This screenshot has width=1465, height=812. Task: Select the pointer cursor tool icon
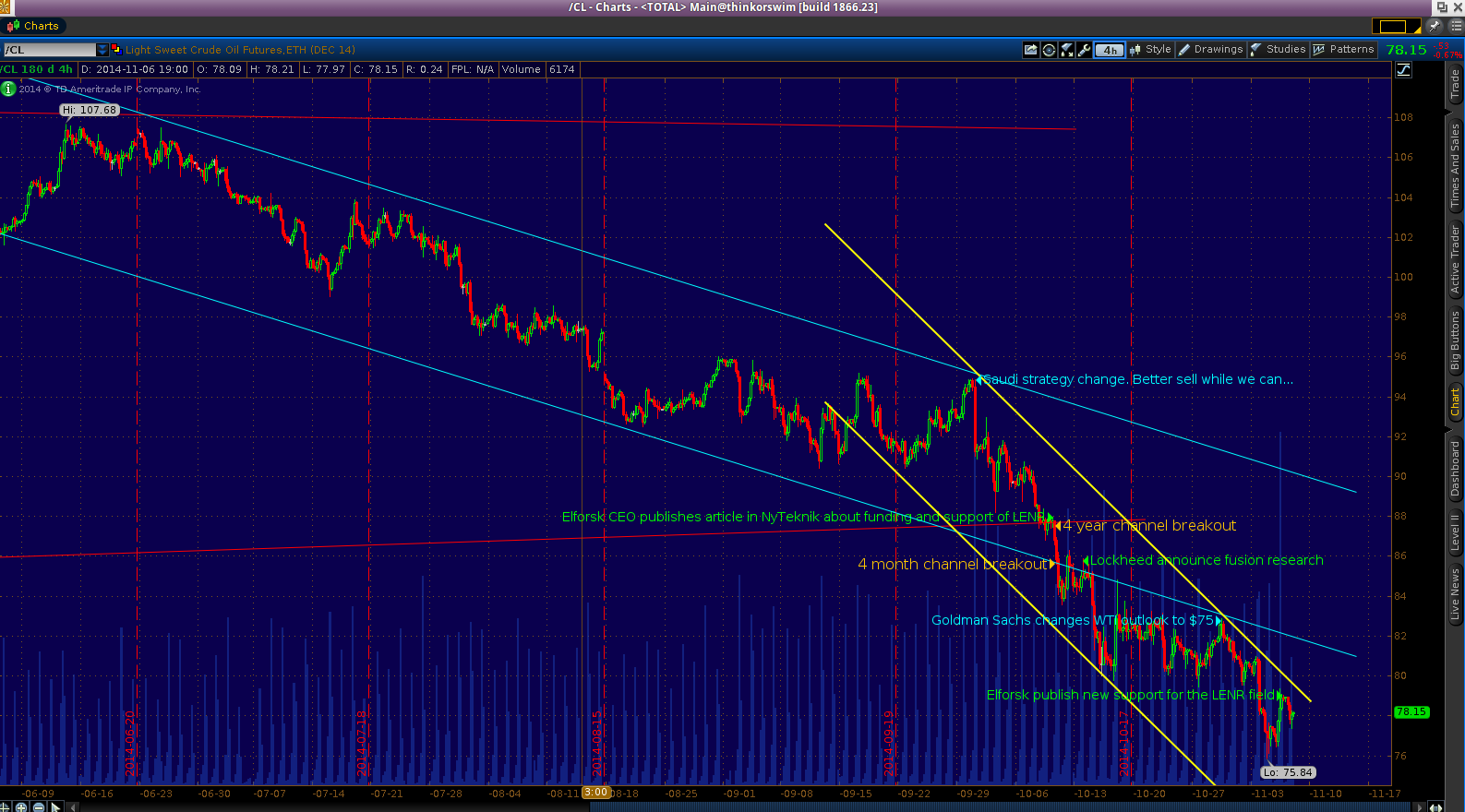[x=56, y=806]
